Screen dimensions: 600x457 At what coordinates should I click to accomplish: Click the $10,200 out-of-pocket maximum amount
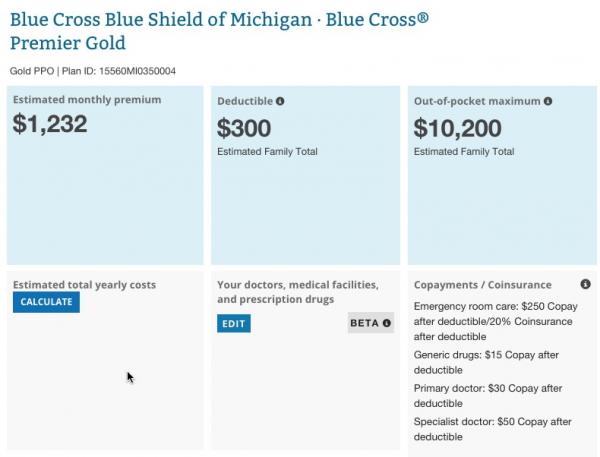click(458, 128)
